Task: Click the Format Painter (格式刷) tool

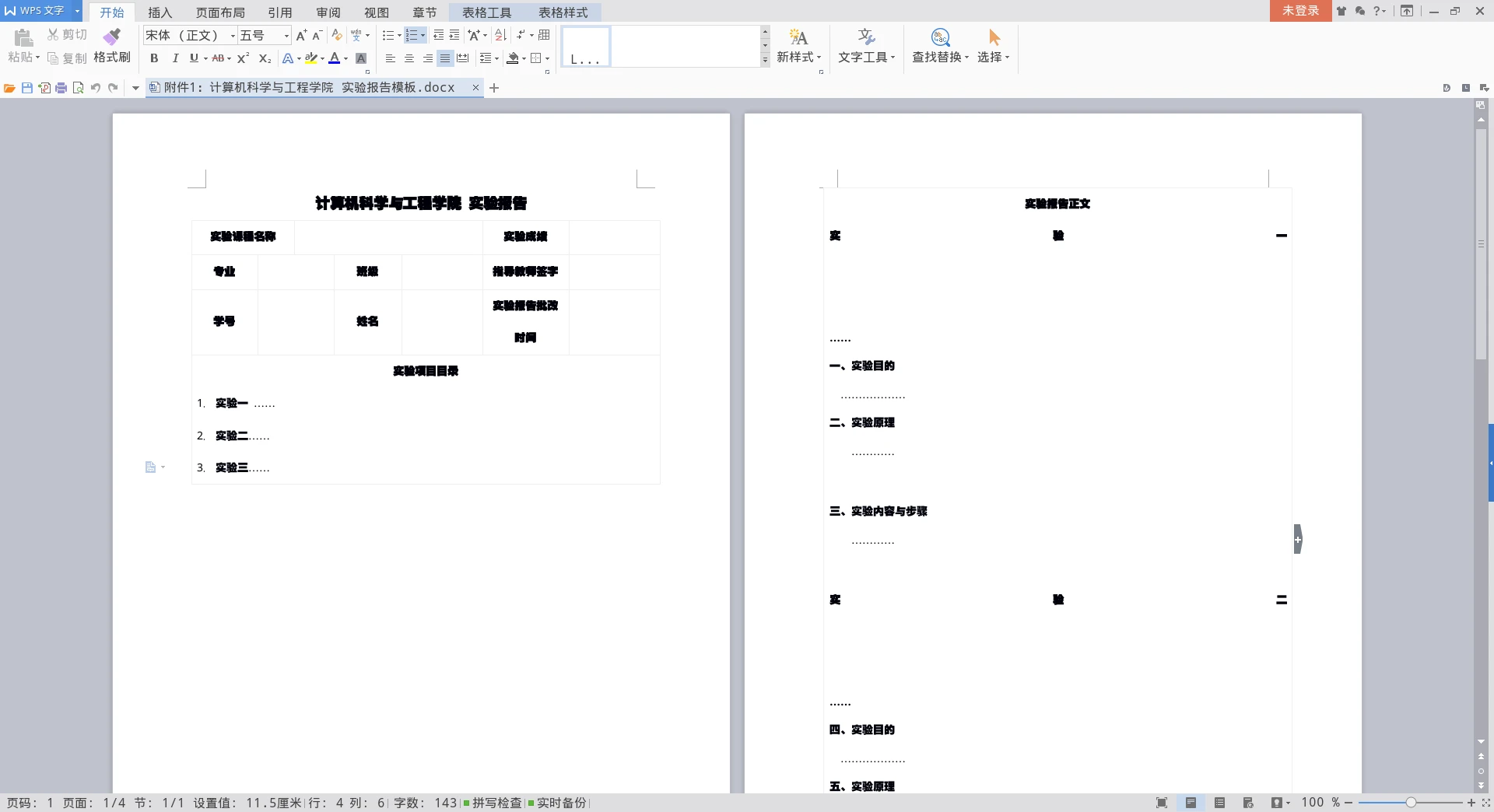Action: tap(112, 47)
